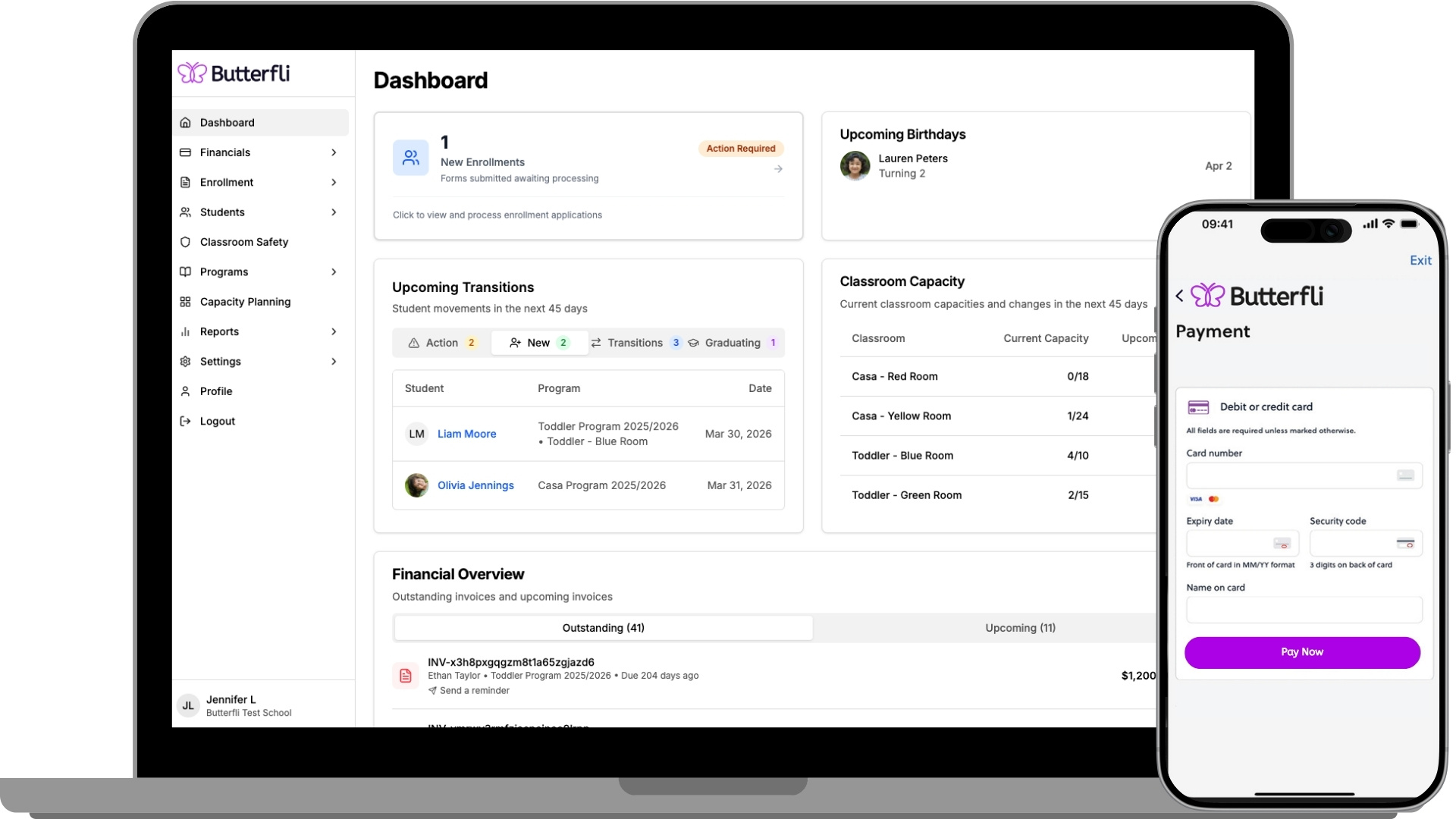Expand the Reports submenu chevron

click(x=334, y=331)
